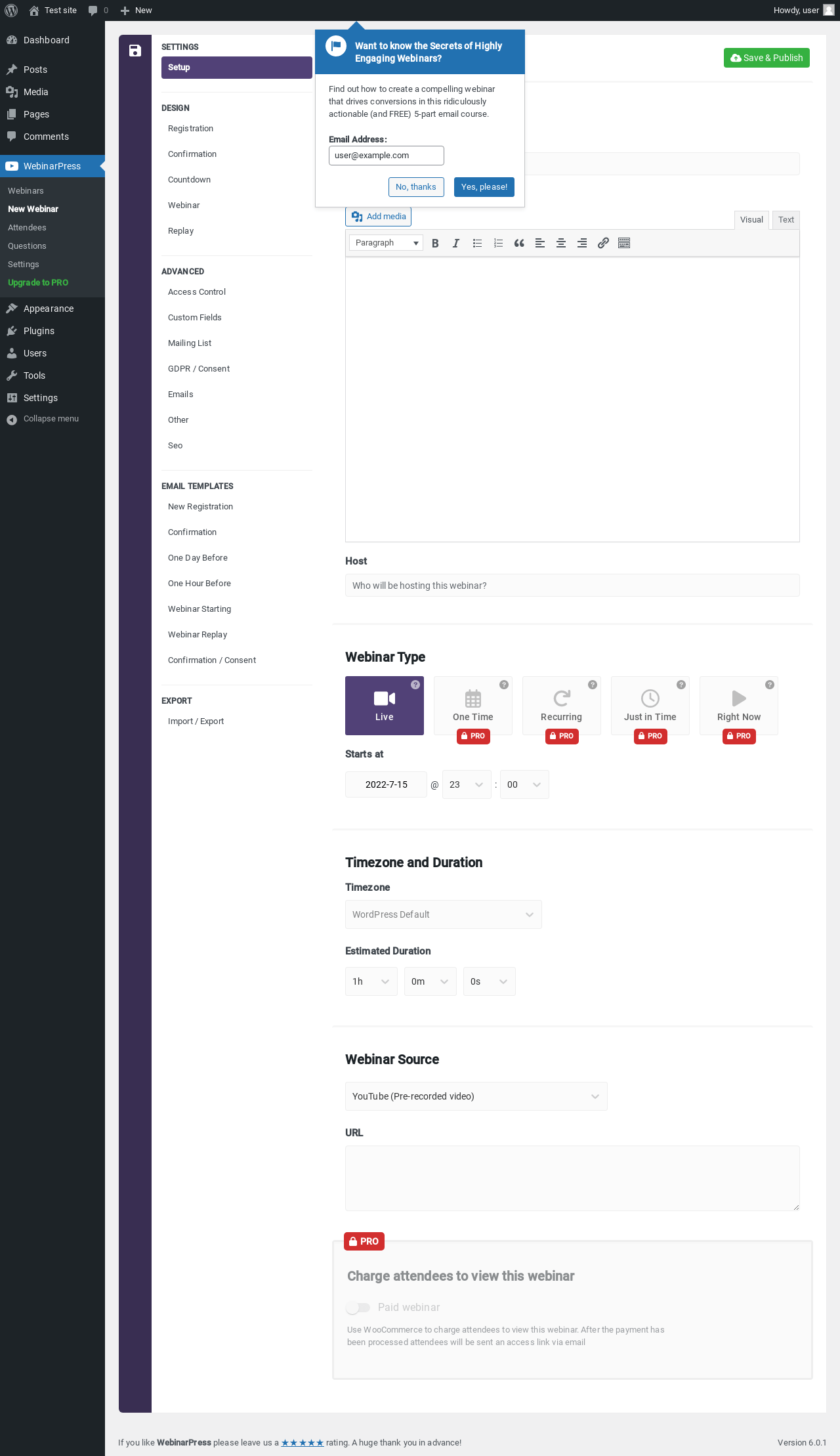Select the Just in Time webinar type
This screenshot has height=1456, width=840.
pos(650,706)
